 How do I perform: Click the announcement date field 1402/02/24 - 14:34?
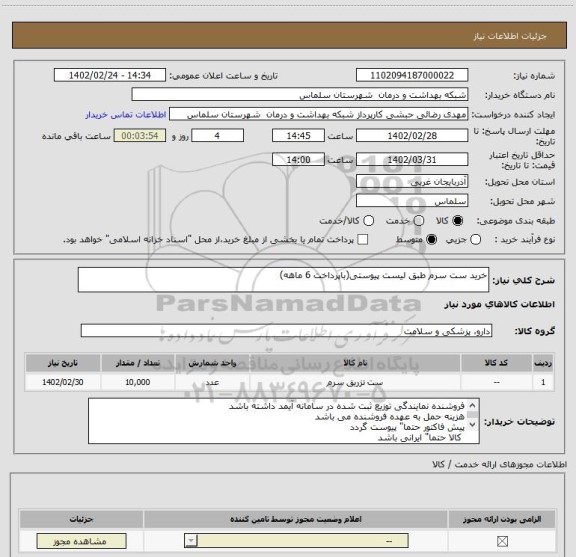pyautogui.click(x=110, y=75)
